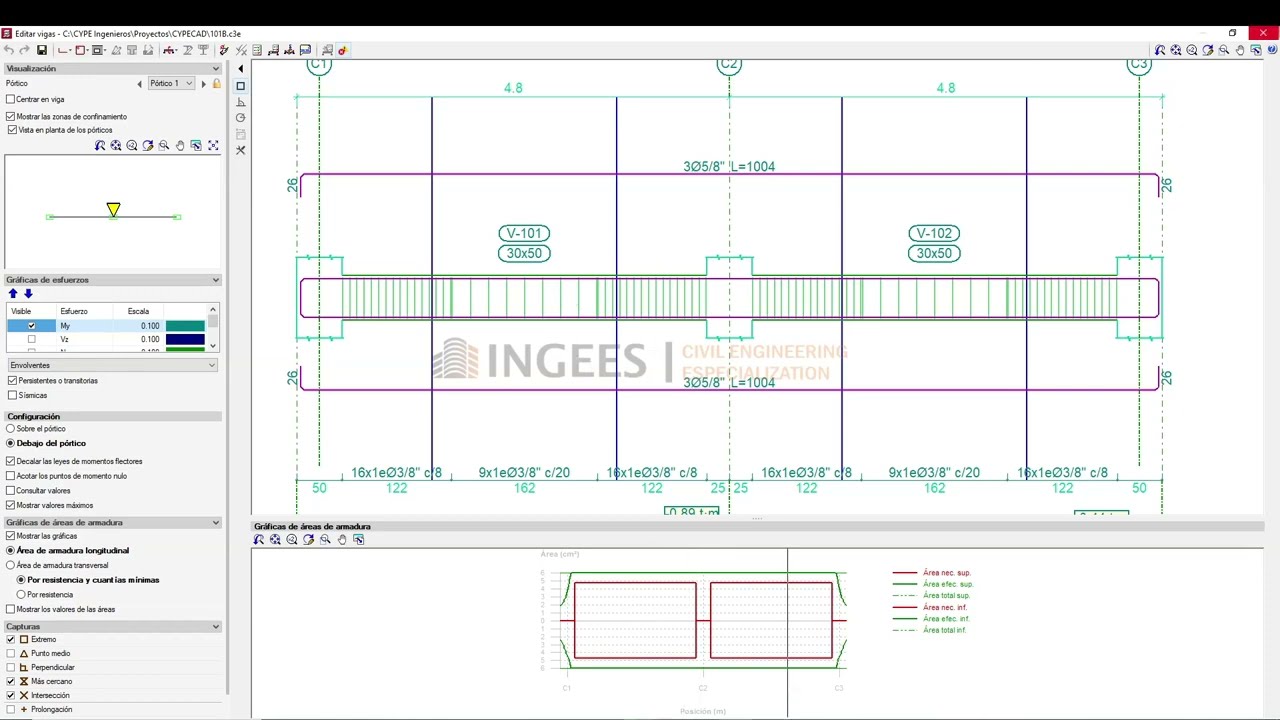Toggle the Extremo snap capture
This screenshot has height=720, width=1280.
(x=11, y=640)
